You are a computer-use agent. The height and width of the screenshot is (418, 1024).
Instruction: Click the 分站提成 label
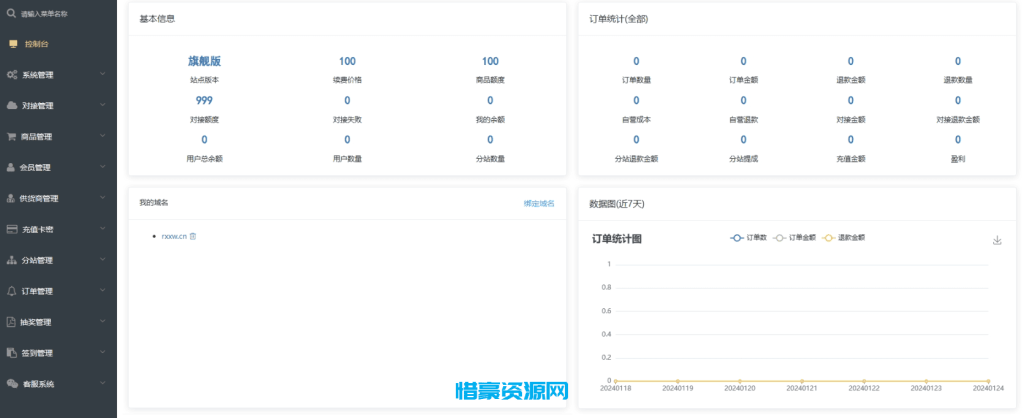743,159
